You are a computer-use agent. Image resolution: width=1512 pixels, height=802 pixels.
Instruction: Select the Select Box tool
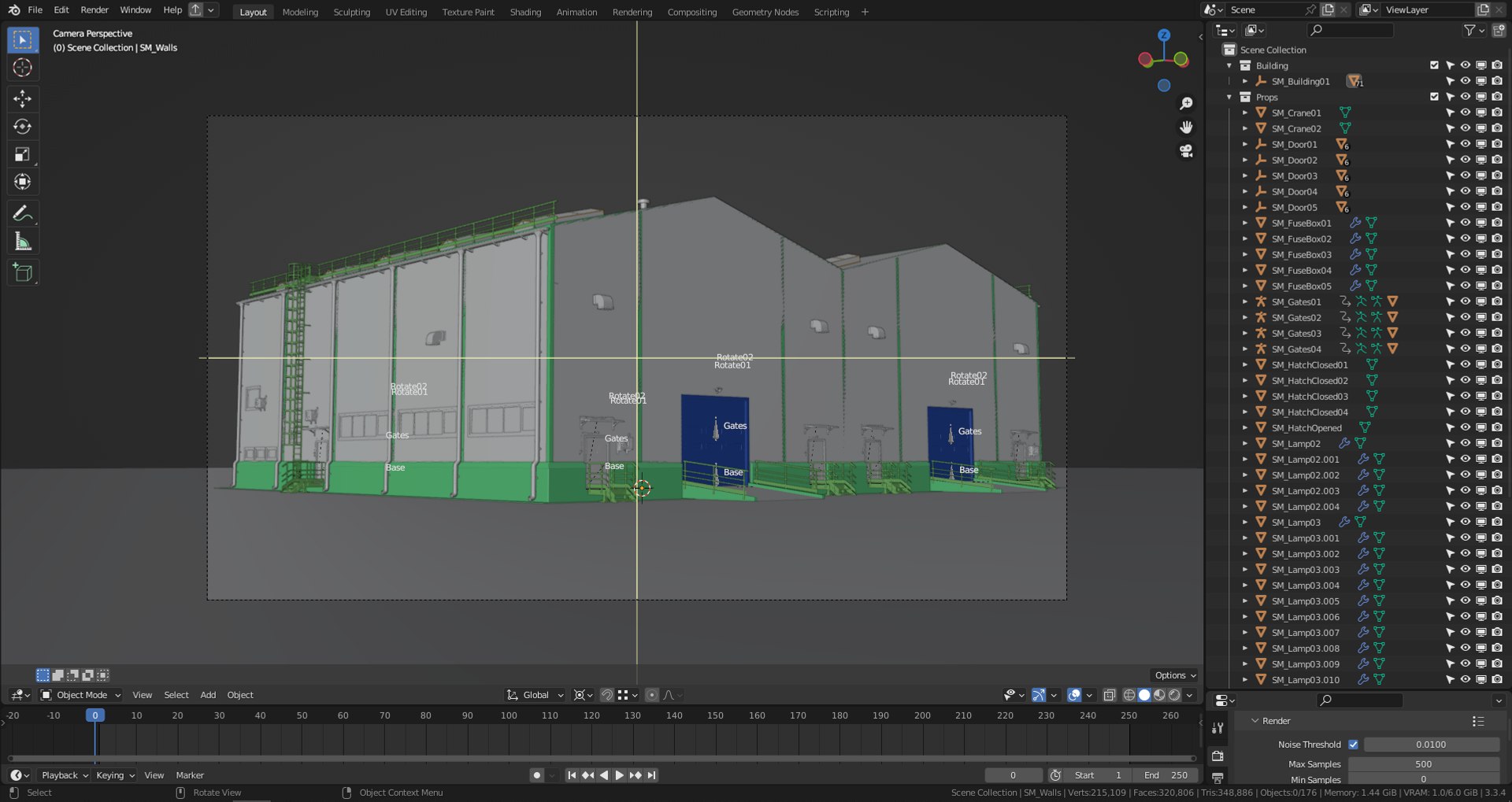(23, 39)
